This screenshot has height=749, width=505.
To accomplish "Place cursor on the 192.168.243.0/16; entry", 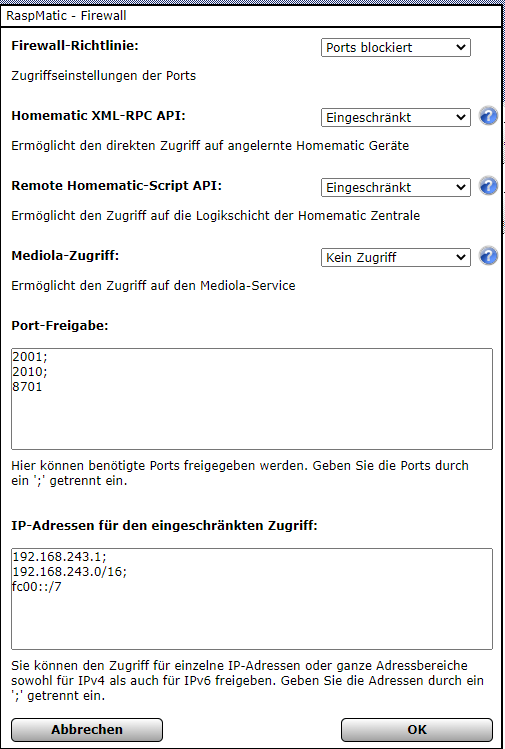I will click(x=70, y=572).
